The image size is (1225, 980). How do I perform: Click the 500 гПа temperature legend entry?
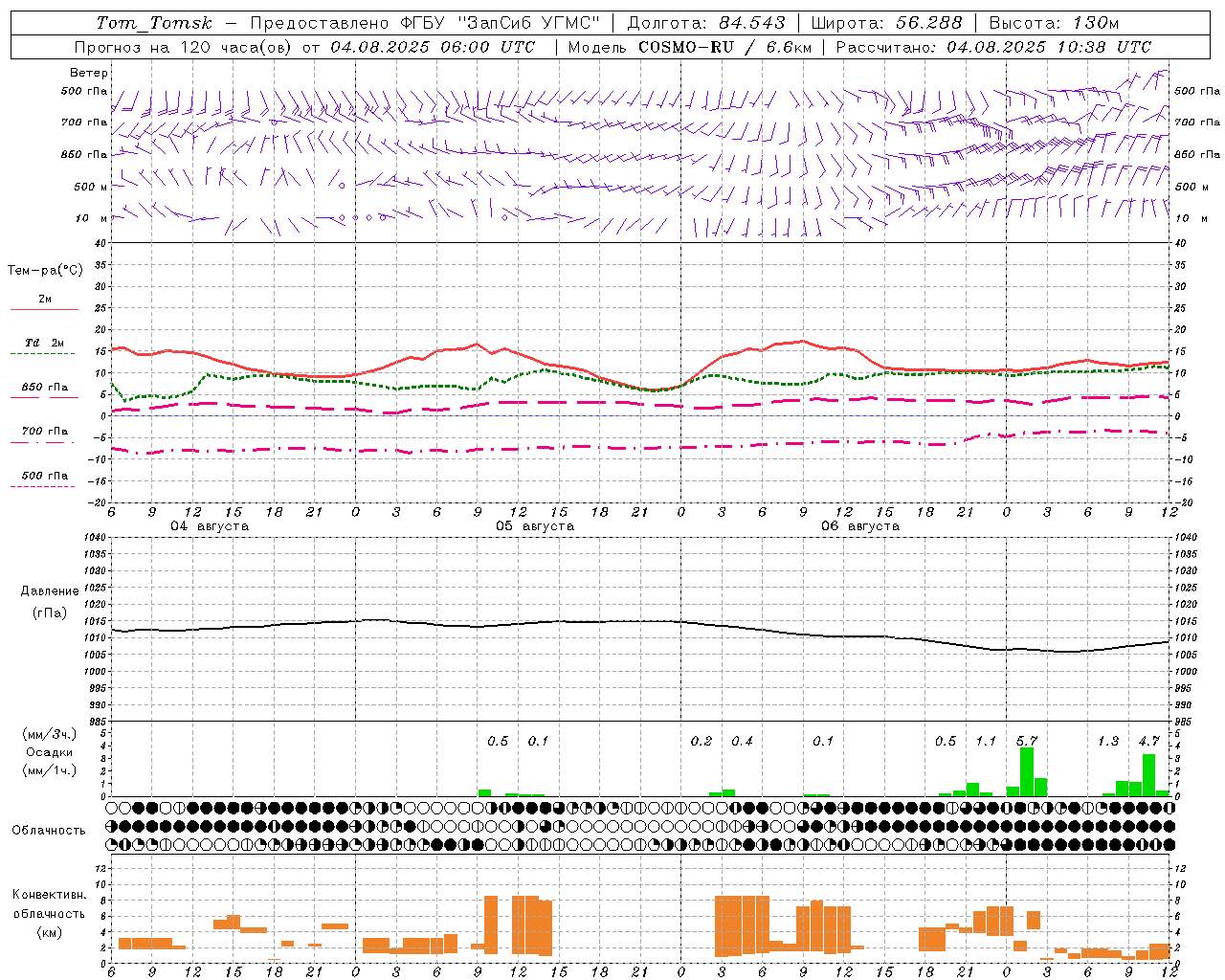(x=45, y=476)
